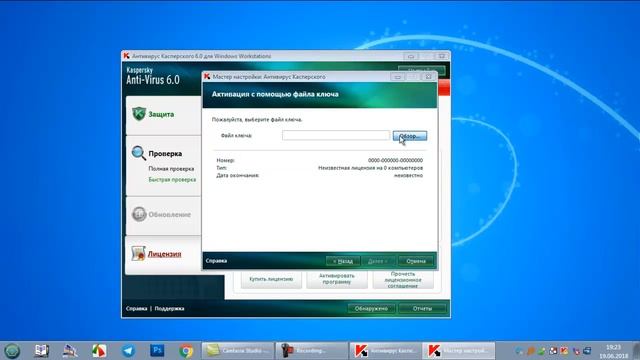Image resolution: width=640 pixels, height=360 pixels.
Task: Open the Защита section label
Action: click(x=161, y=114)
